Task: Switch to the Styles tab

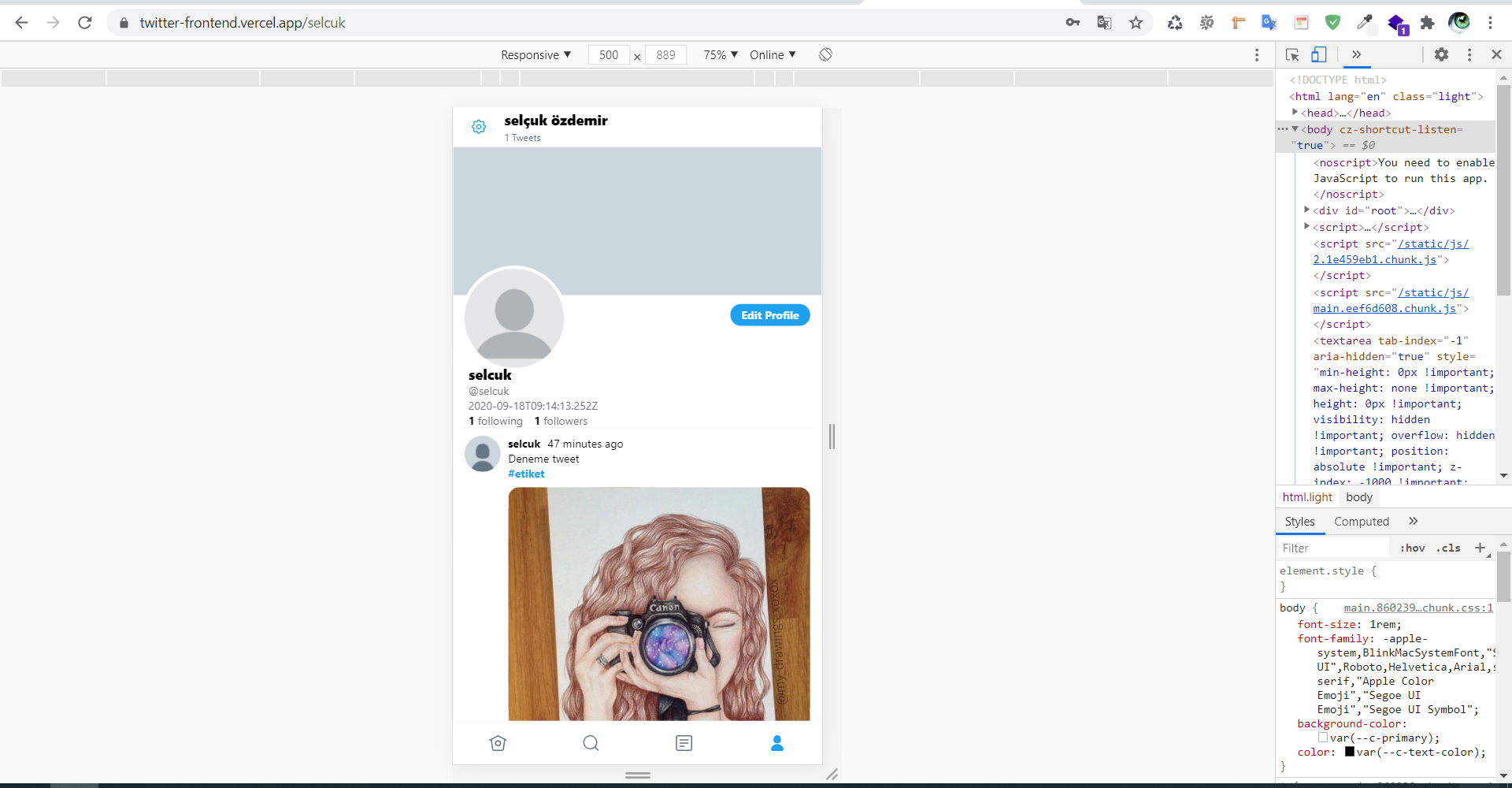Action: 1299,522
